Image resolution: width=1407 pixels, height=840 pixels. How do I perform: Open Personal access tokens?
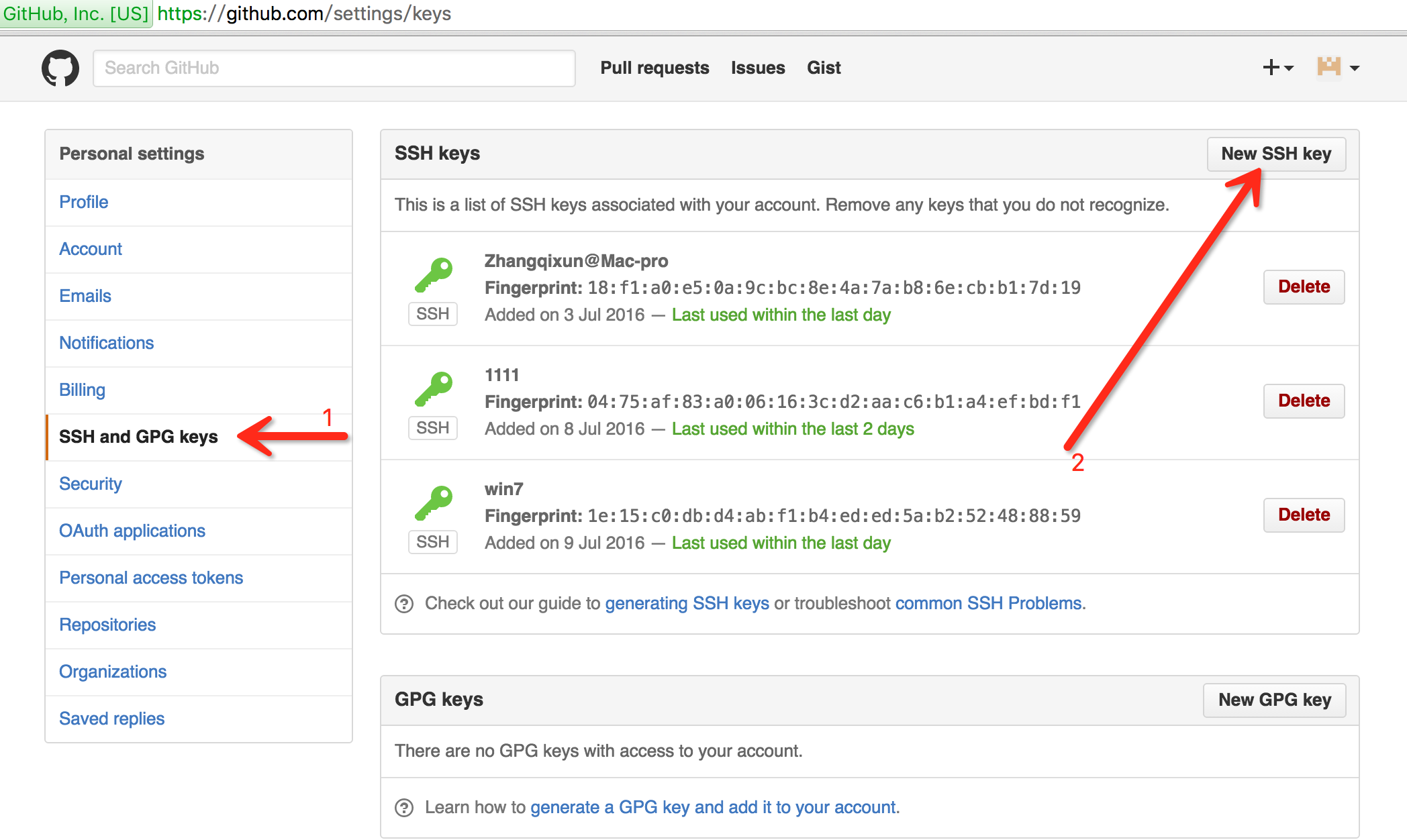(199, 578)
